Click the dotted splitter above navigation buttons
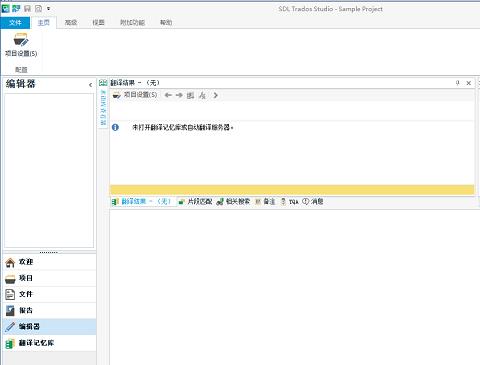Screen dimensions: 480x365 pyautogui.click(x=49, y=252)
